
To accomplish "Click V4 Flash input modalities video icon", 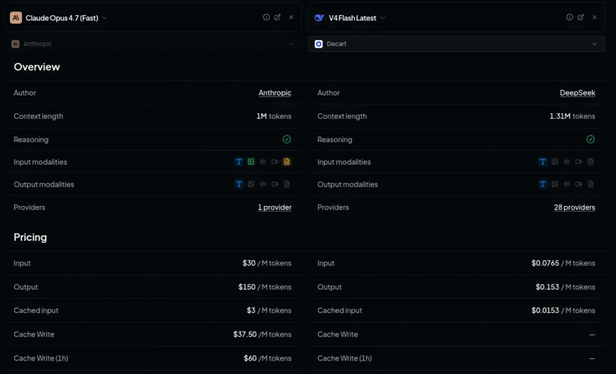I will tap(578, 162).
